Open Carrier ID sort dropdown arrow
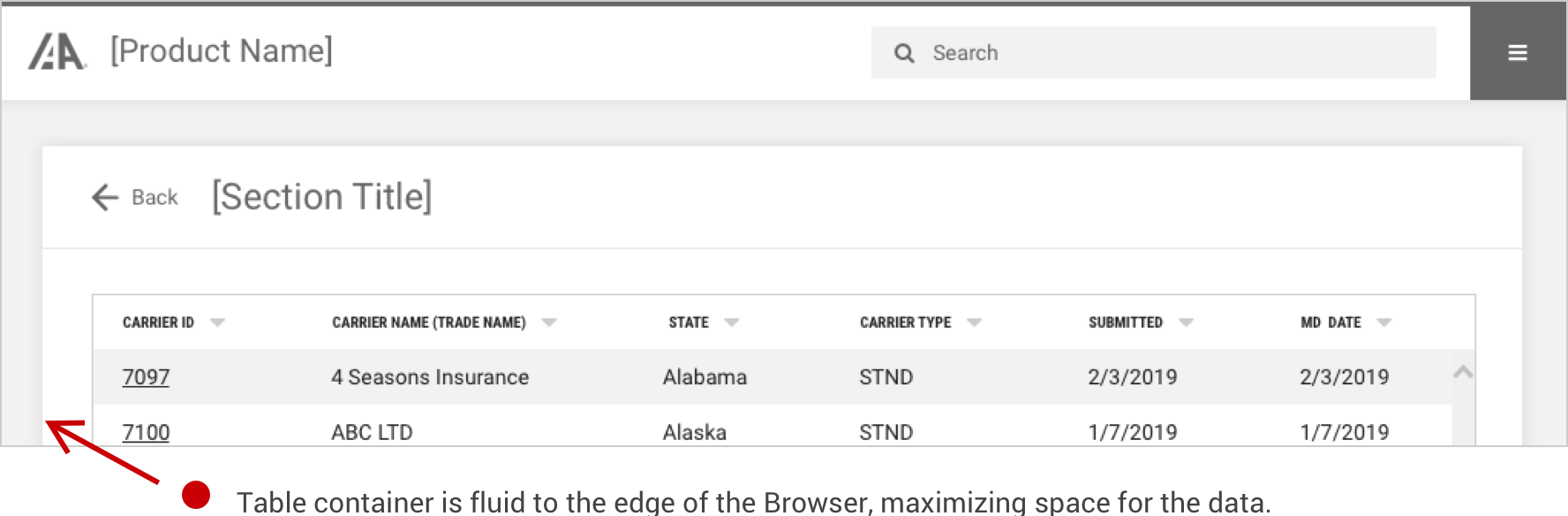This screenshot has height=516, width=1568. point(217,322)
